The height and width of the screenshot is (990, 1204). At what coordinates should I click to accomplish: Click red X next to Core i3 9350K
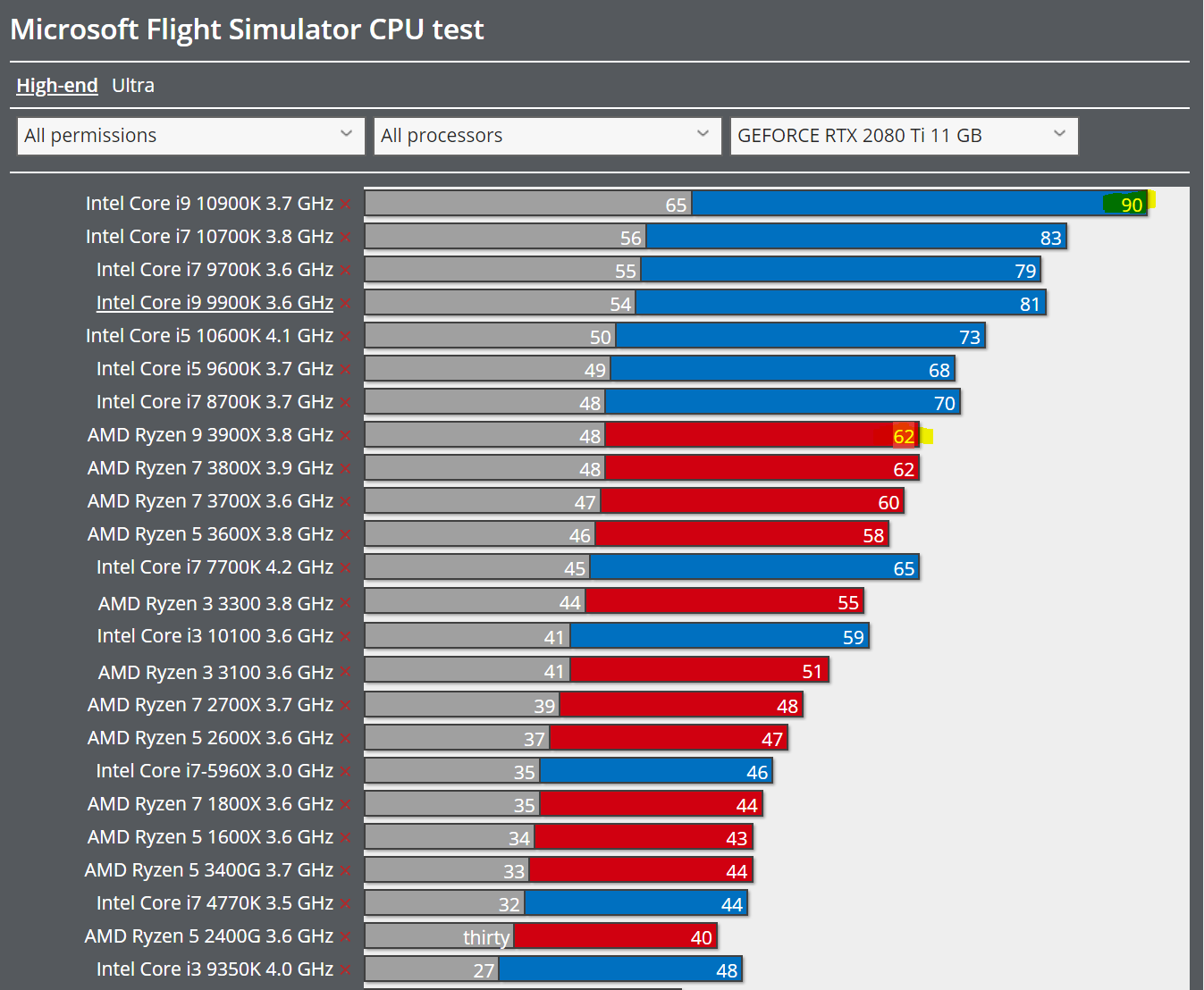point(345,970)
